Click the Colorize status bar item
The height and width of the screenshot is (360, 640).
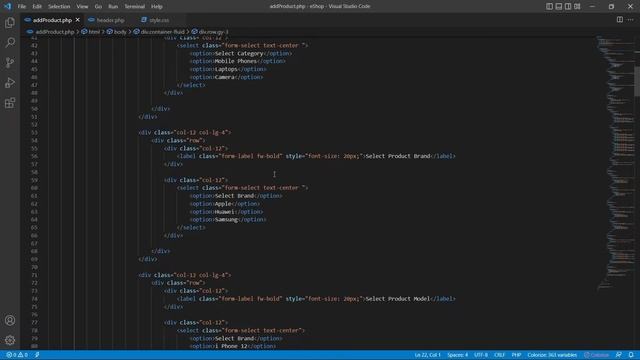[596, 355]
